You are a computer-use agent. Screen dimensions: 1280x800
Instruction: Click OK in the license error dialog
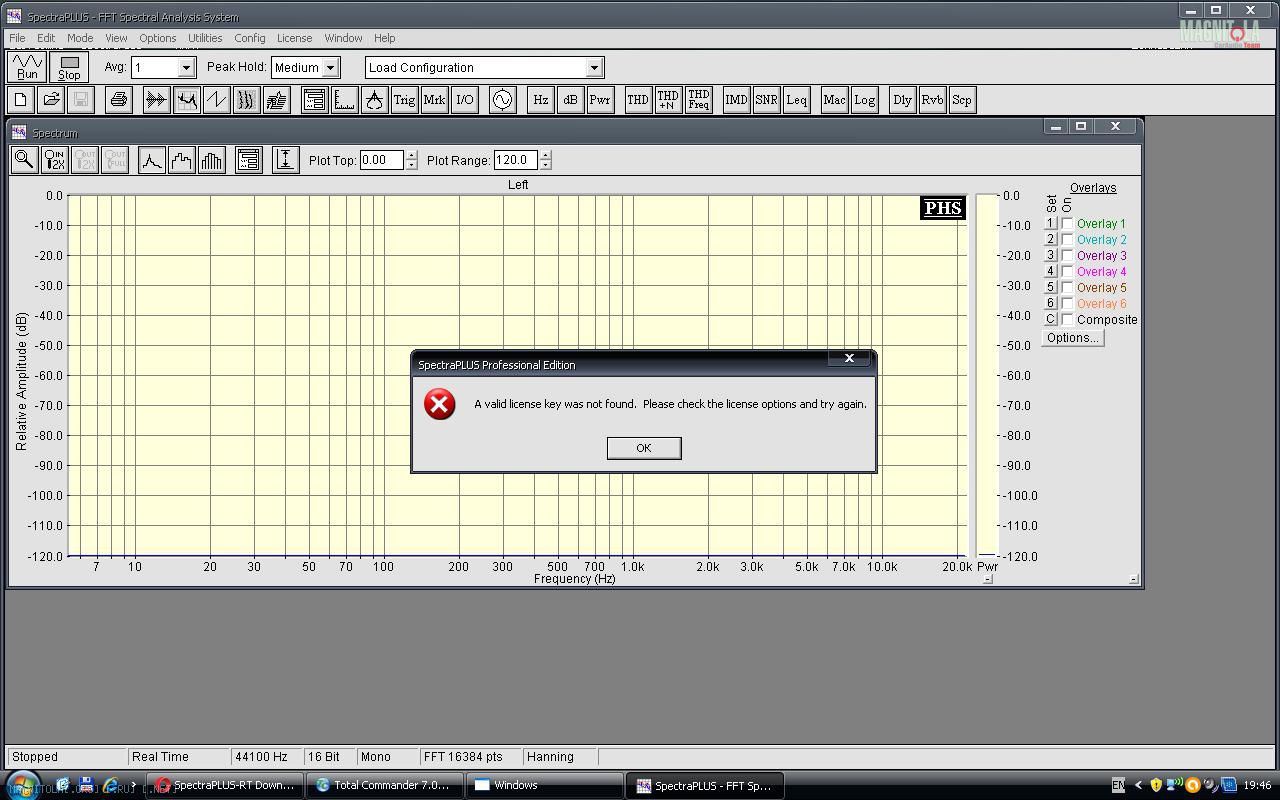tap(644, 448)
